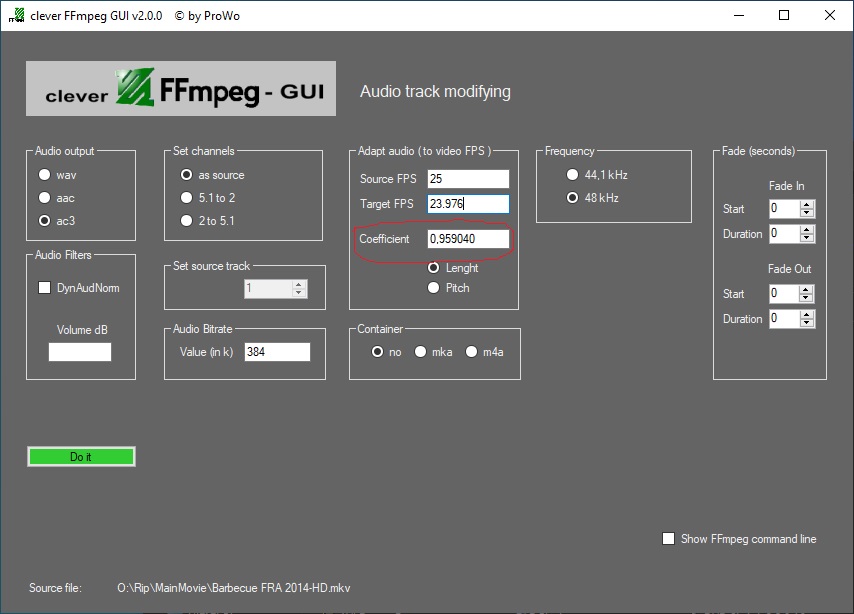Viewport: 854px width, 614px height.
Task: Increase Fade Out Duration value
Action: tap(807, 314)
